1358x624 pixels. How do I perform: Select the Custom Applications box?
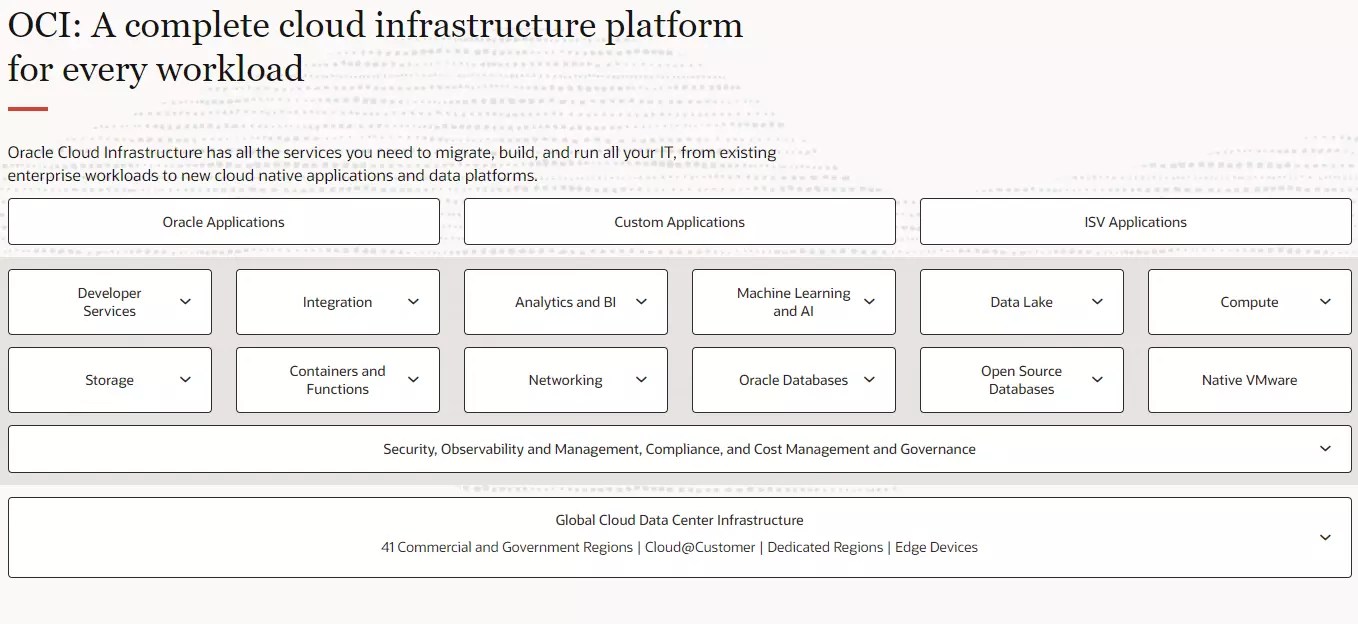tap(679, 221)
